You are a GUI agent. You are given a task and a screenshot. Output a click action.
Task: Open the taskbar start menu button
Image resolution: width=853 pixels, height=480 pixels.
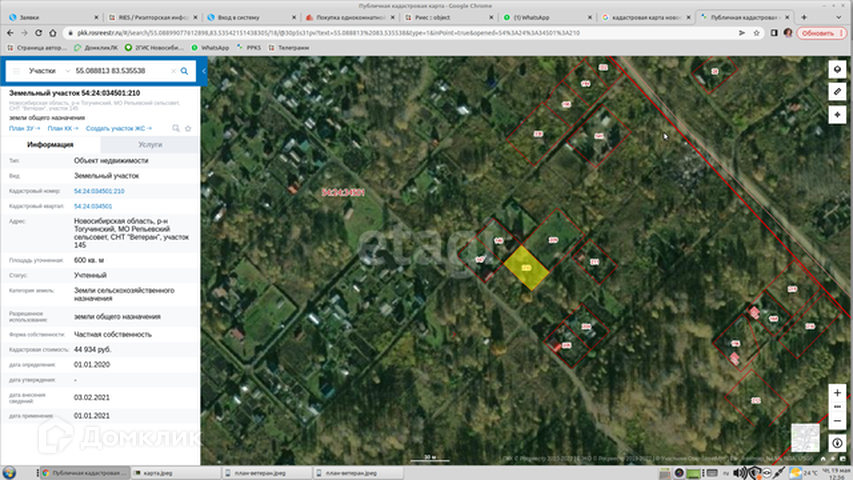click(9, 472)
